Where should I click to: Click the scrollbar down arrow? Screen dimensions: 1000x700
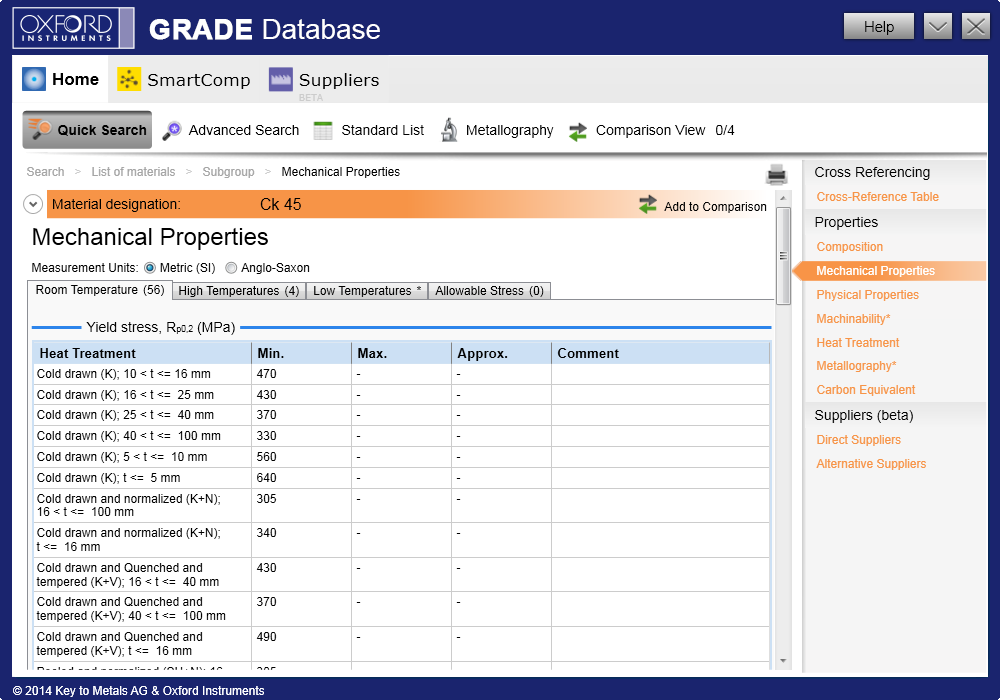pos(783,661)
